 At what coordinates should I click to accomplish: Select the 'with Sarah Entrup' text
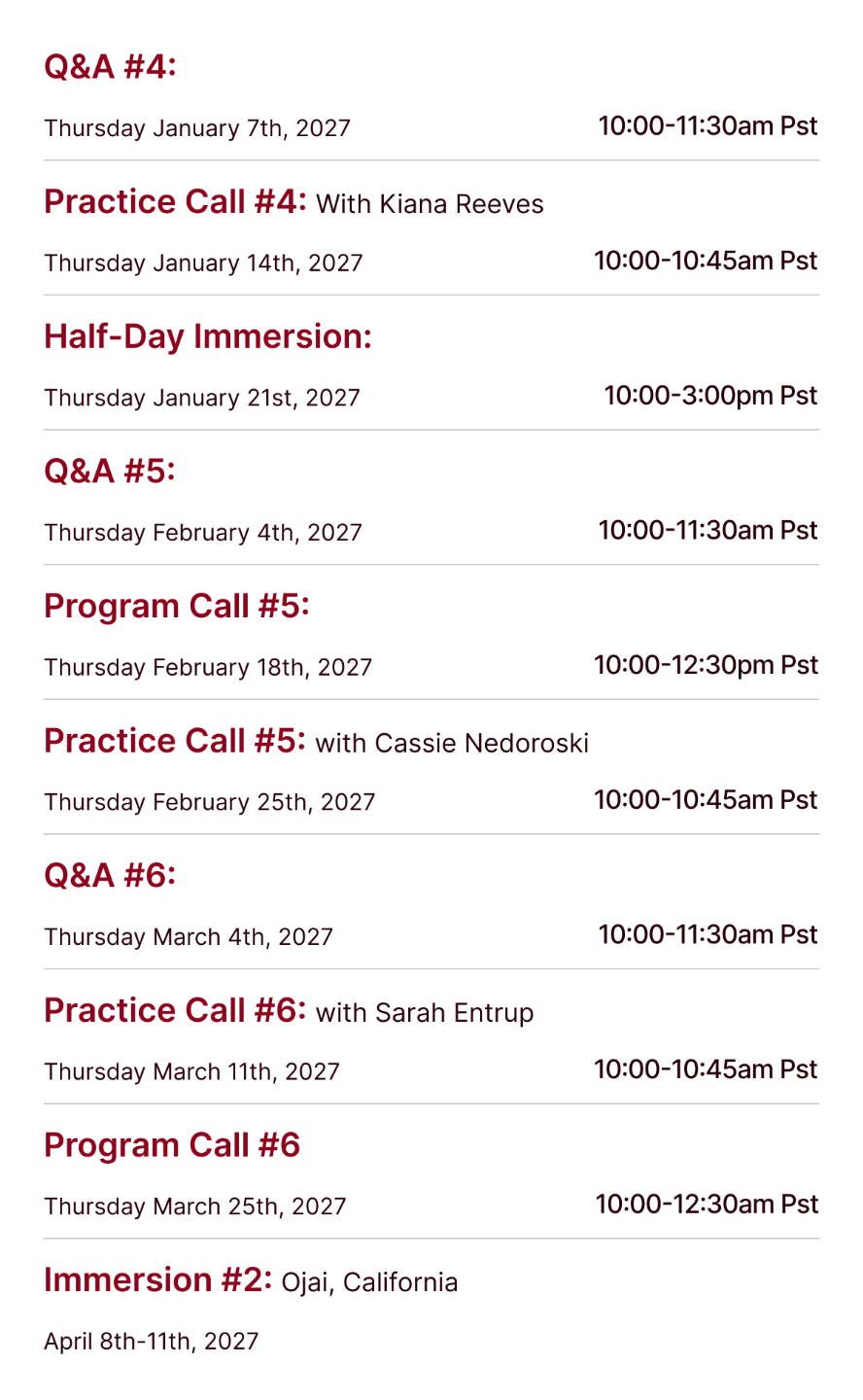click(x=425, y=1013)
